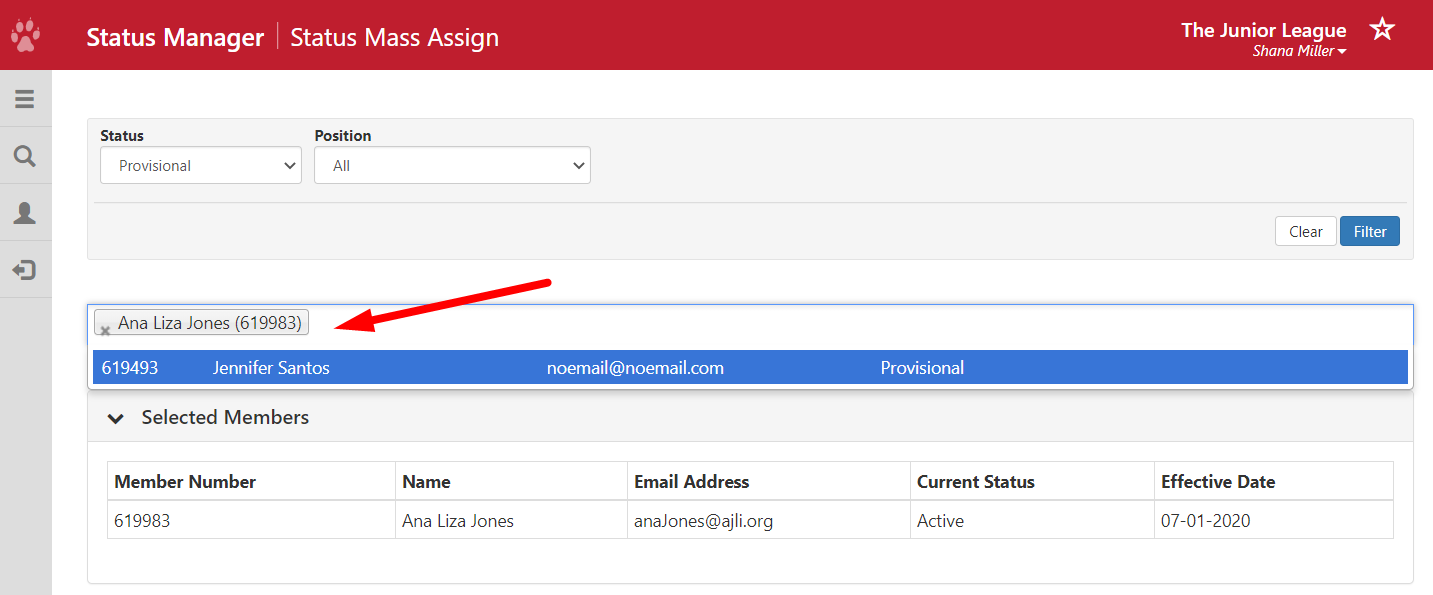The height and width of the screenshot is (595, 1433).
Task: Select the Jennifer Santos suggestion row
Action: [x=750, y=367]
